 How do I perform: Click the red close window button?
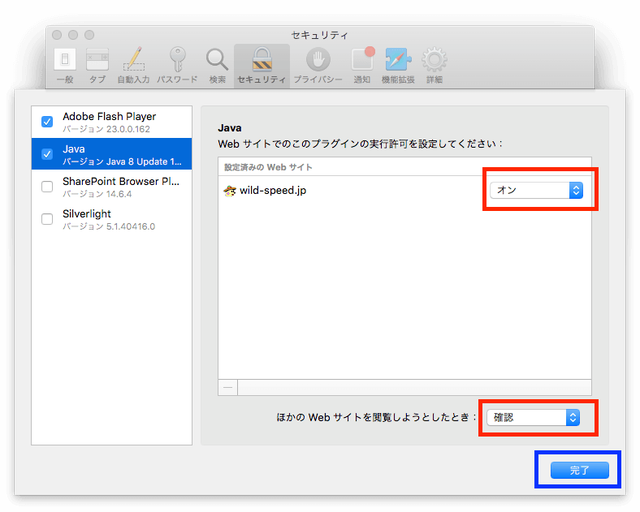(57, 35)
